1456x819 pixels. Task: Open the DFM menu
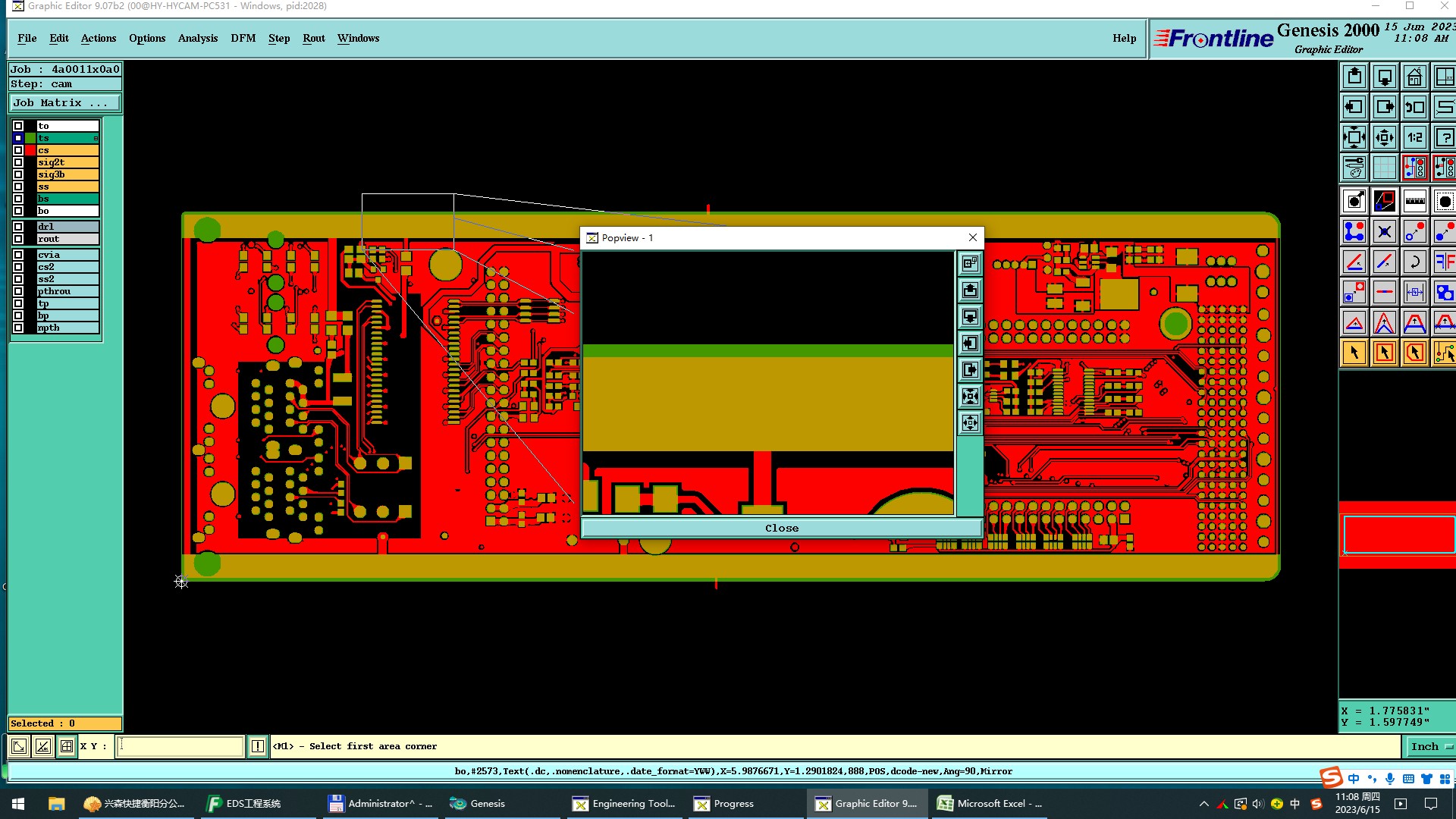(x=243, y=38)
